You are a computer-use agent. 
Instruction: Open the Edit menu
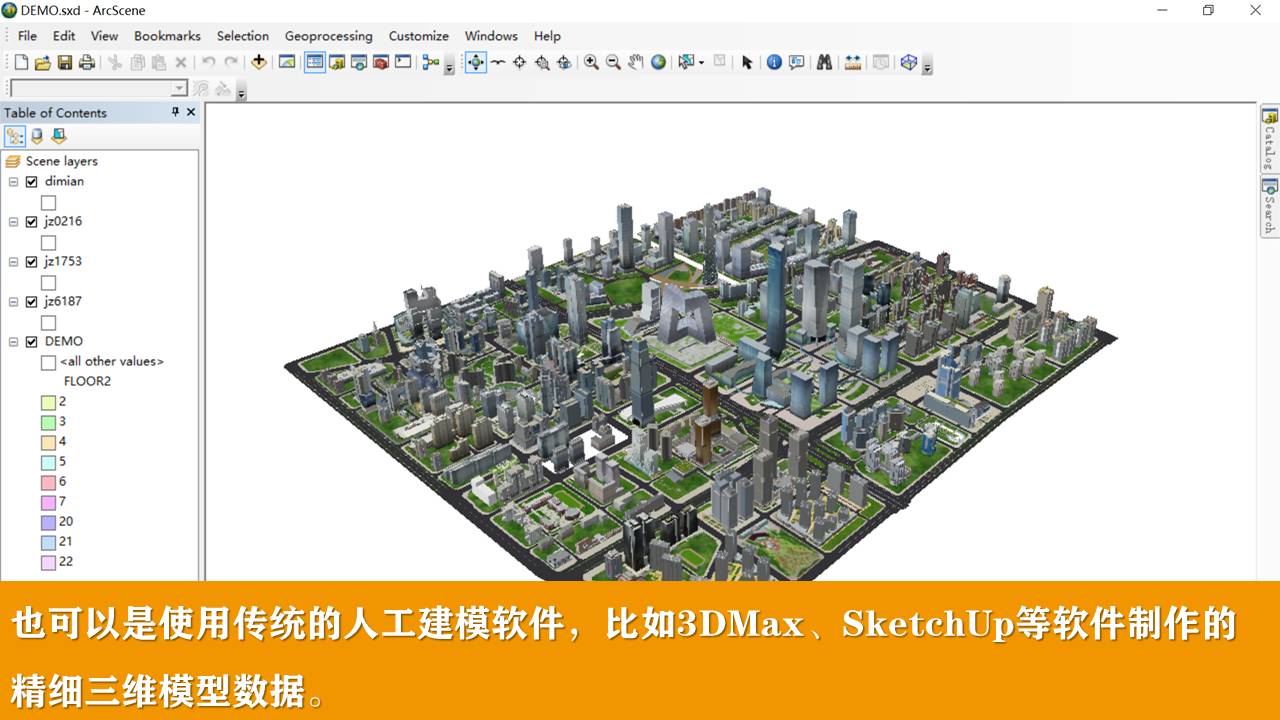64,36
